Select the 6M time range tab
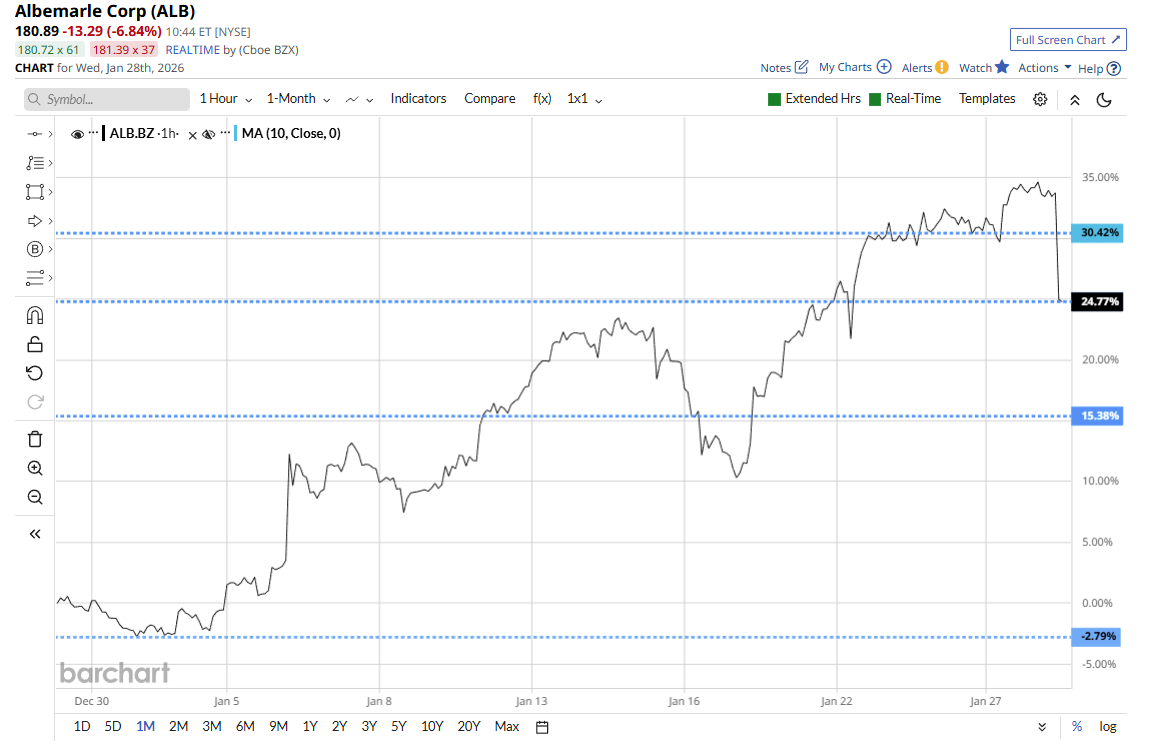 click(x=245, y=726)
